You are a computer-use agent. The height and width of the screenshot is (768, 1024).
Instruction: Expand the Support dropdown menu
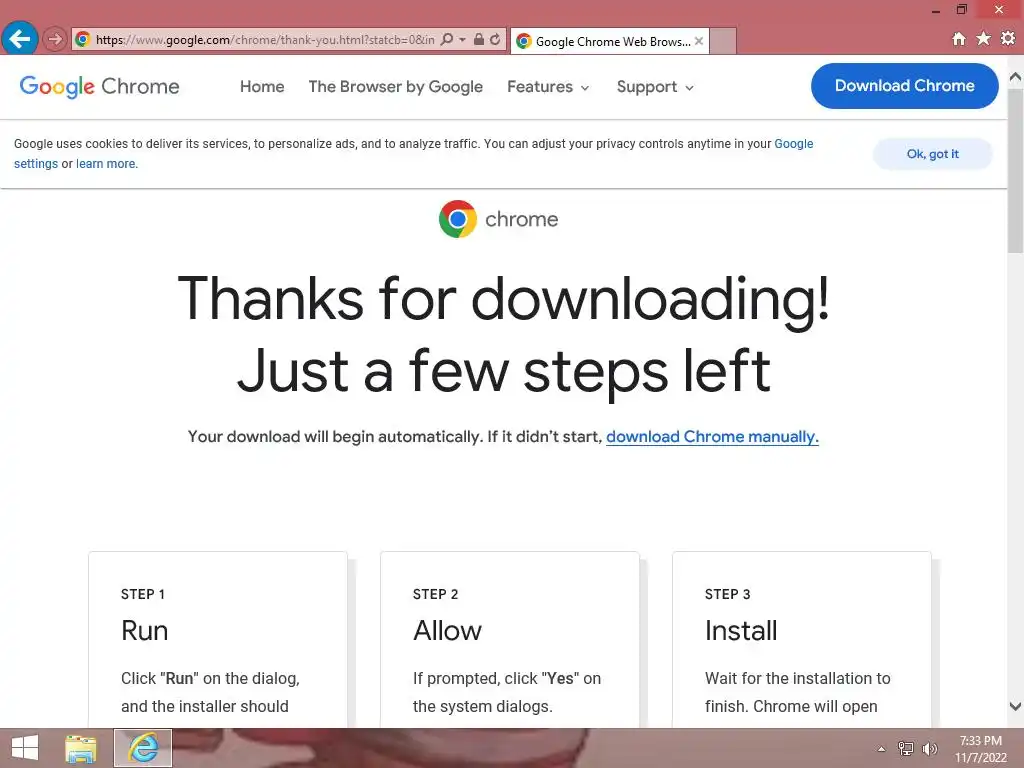click(655, 87)
